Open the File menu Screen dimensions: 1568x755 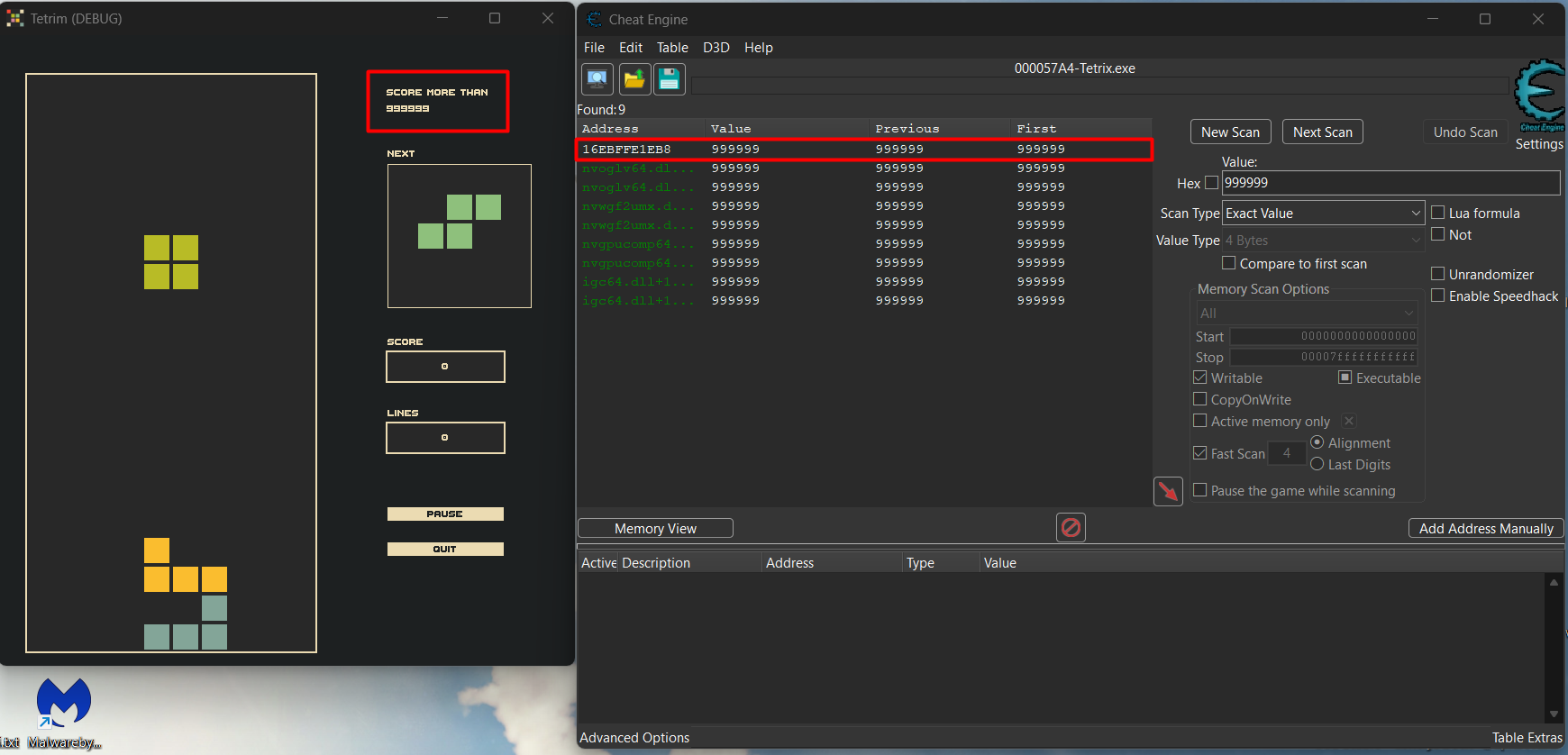click(x=594, y=48)
